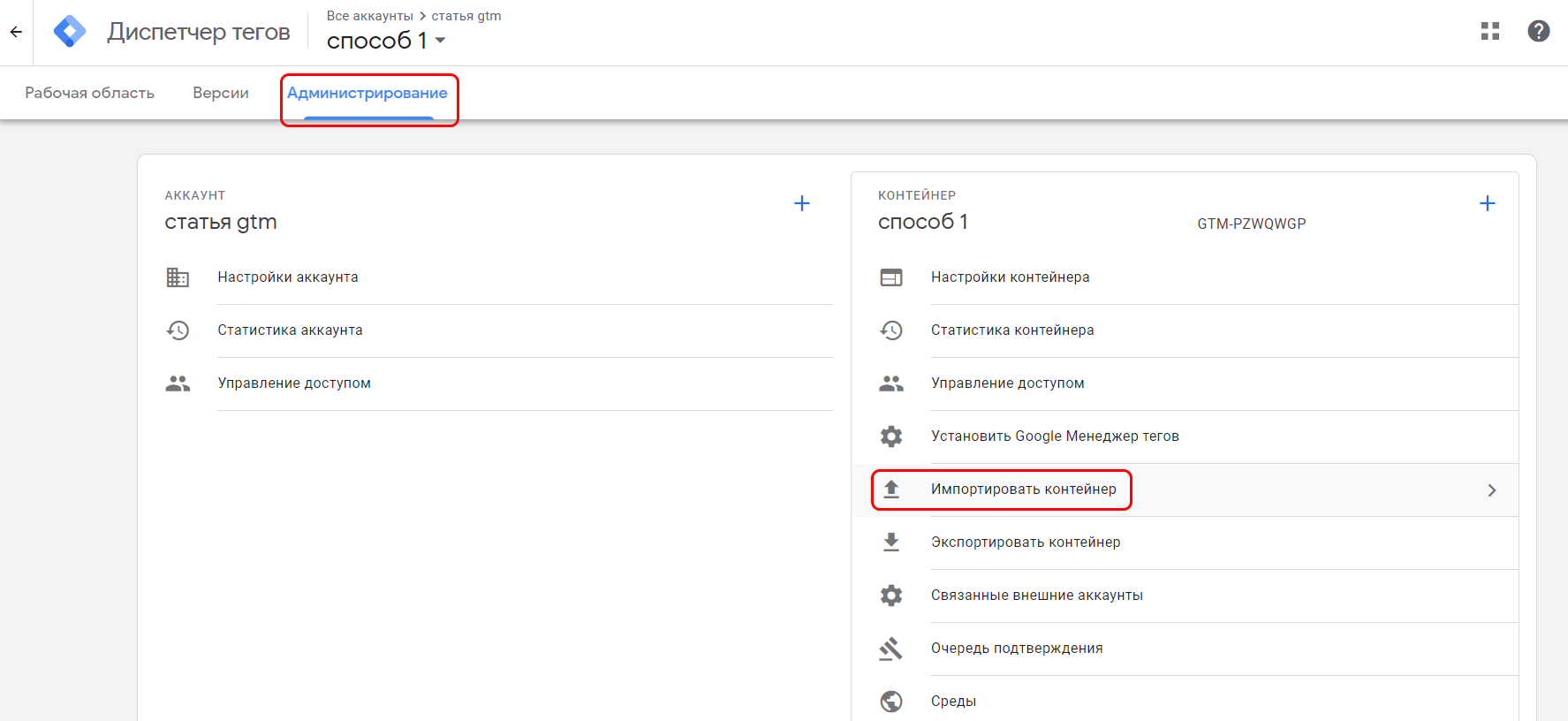Screen dimensions: 1568x721
Task: Open Статистика контейнера
Action: pos(1012,330)
